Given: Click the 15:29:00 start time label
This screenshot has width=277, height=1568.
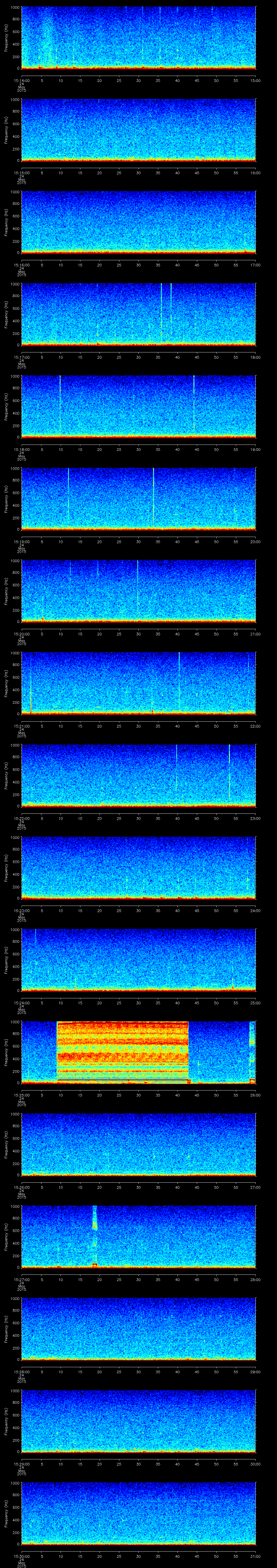Looking at the screenshot, I should (21, 1464).
